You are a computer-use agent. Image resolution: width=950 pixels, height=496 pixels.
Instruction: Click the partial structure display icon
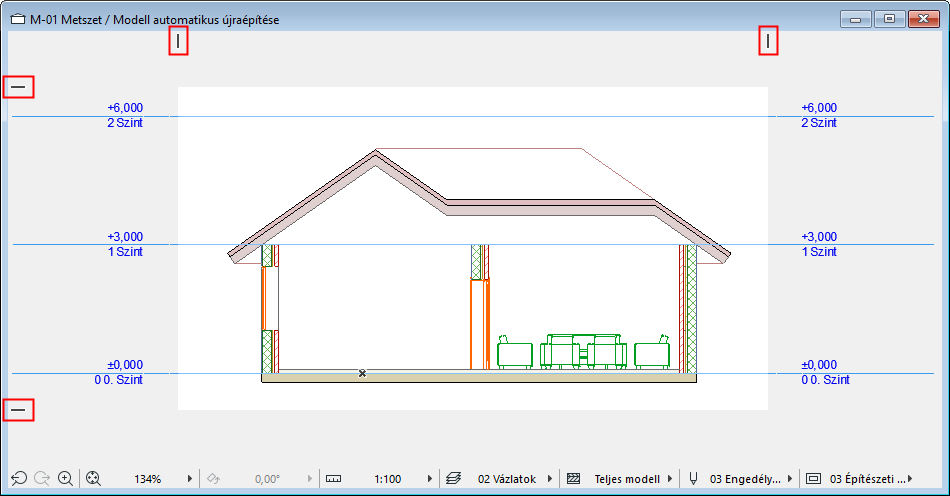click(573, 478)
